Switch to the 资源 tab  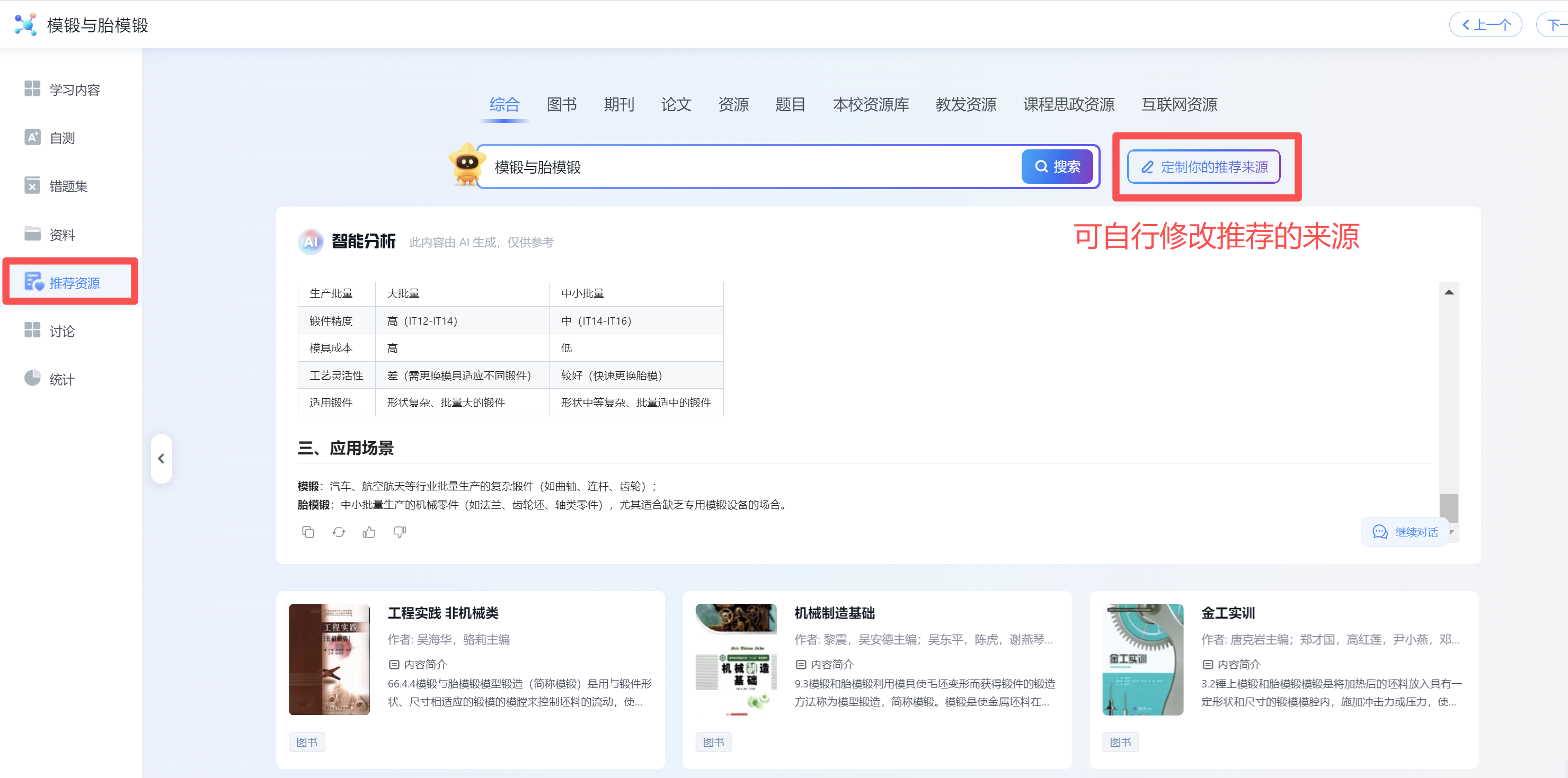(x=733, y=105)
